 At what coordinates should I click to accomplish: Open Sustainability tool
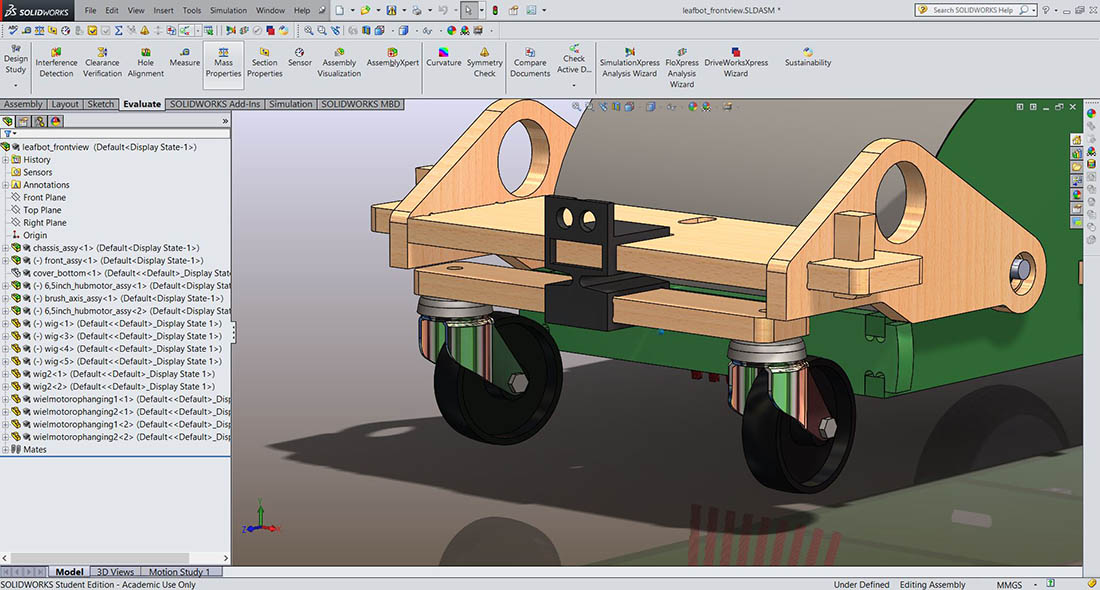click(807, 57)
